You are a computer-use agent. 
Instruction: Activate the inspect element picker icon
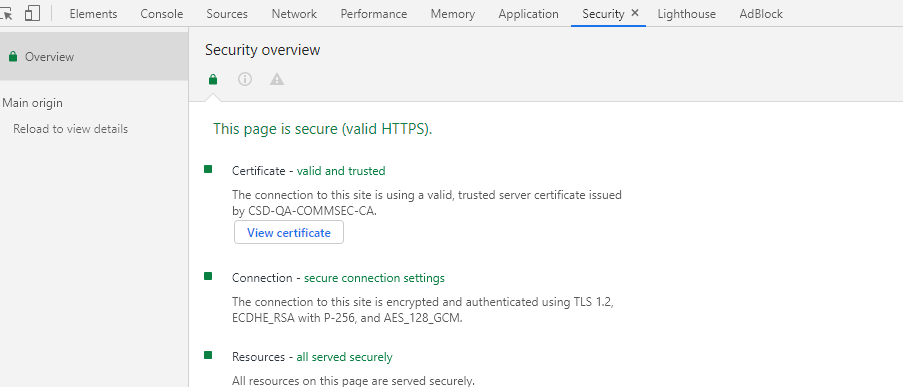pos(6,13)
